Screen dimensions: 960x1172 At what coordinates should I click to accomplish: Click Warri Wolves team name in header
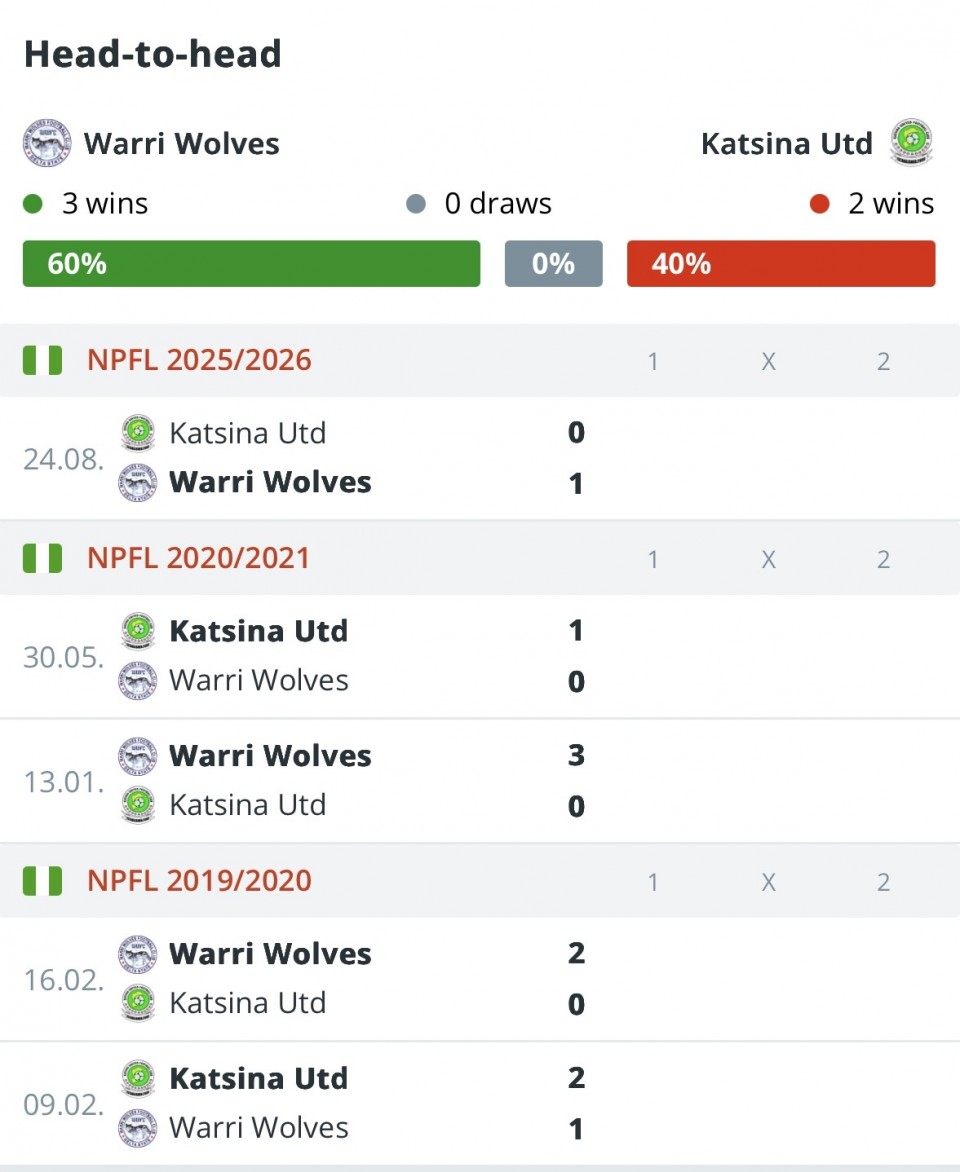tap(182, 144)
